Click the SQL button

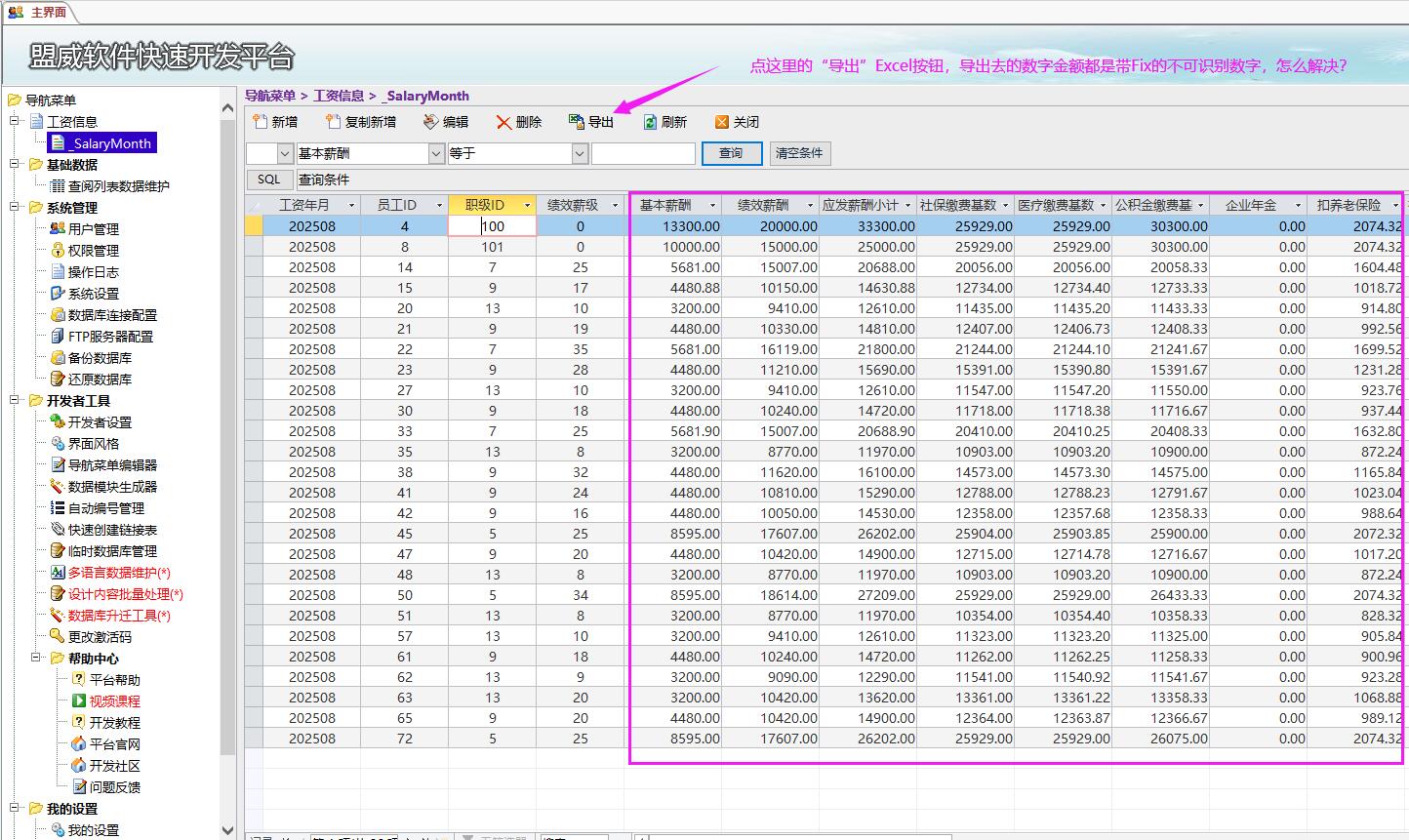[269, 180]
